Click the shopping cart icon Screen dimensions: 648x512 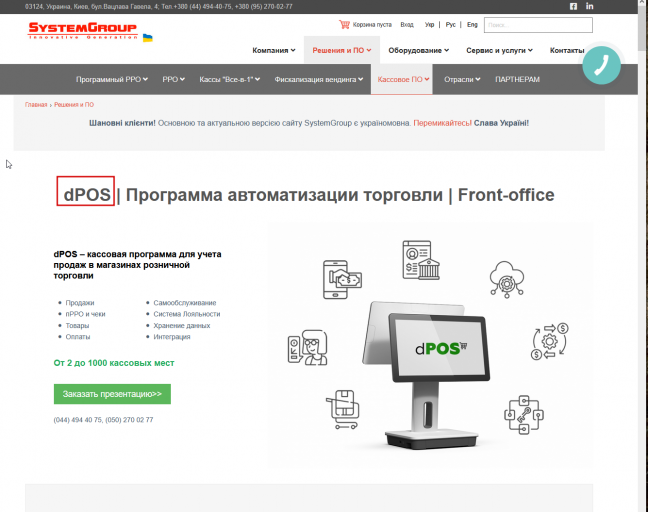(x=344, y=24)
